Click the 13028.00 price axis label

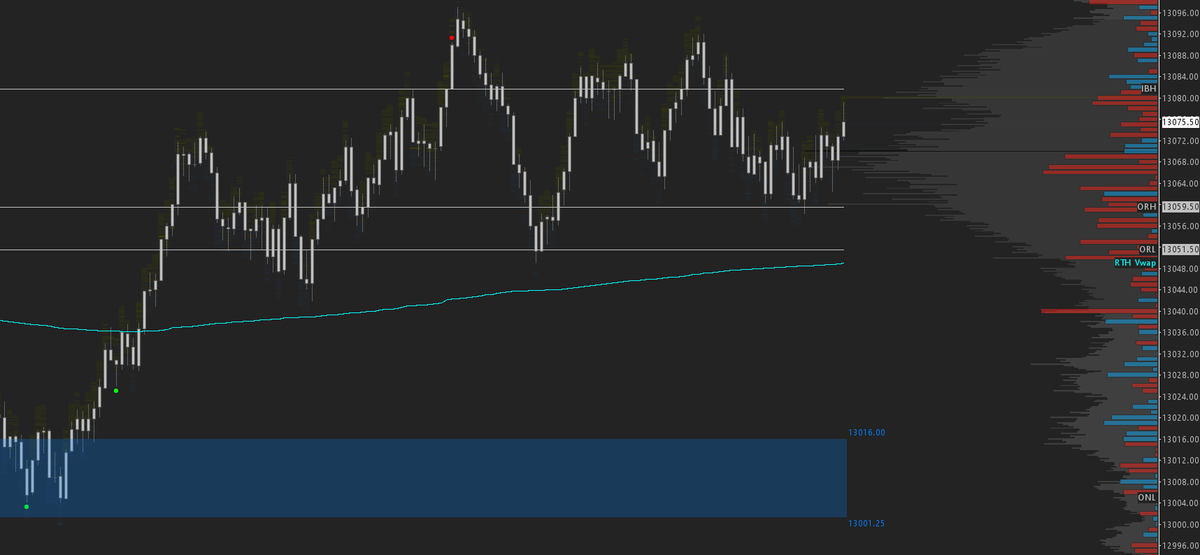(x=1181, y=375)
